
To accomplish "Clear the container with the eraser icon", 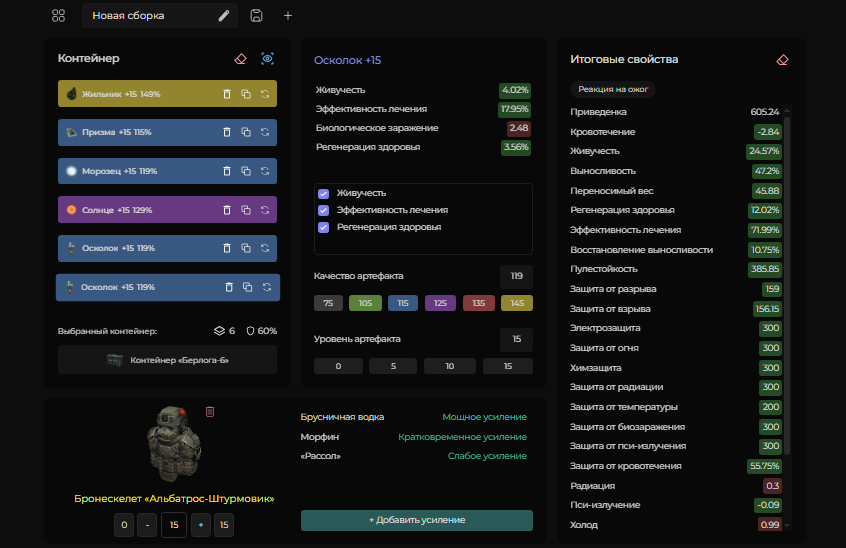I will (241, 59).
